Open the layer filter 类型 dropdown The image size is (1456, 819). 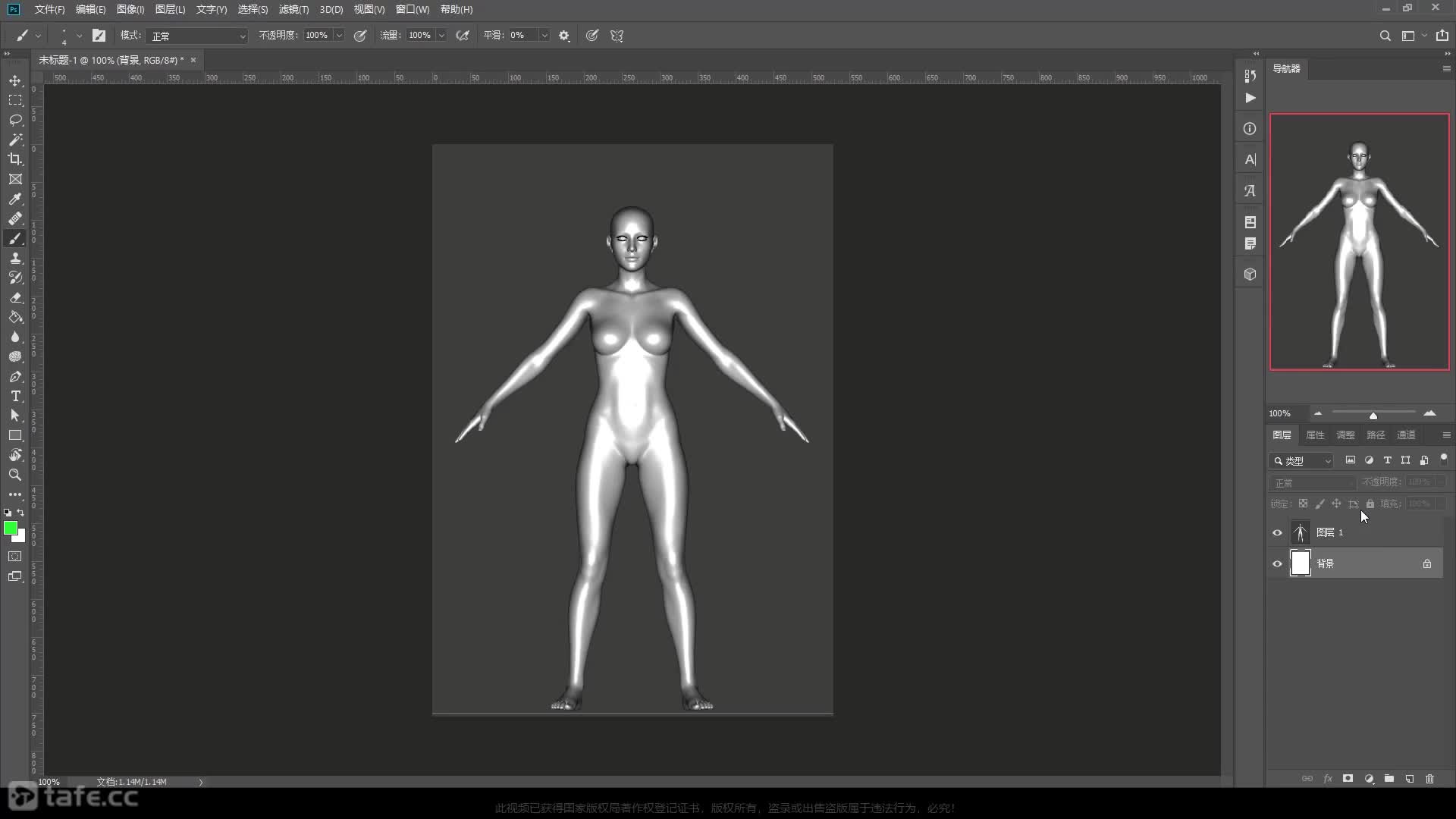(x=1301, y=460)
